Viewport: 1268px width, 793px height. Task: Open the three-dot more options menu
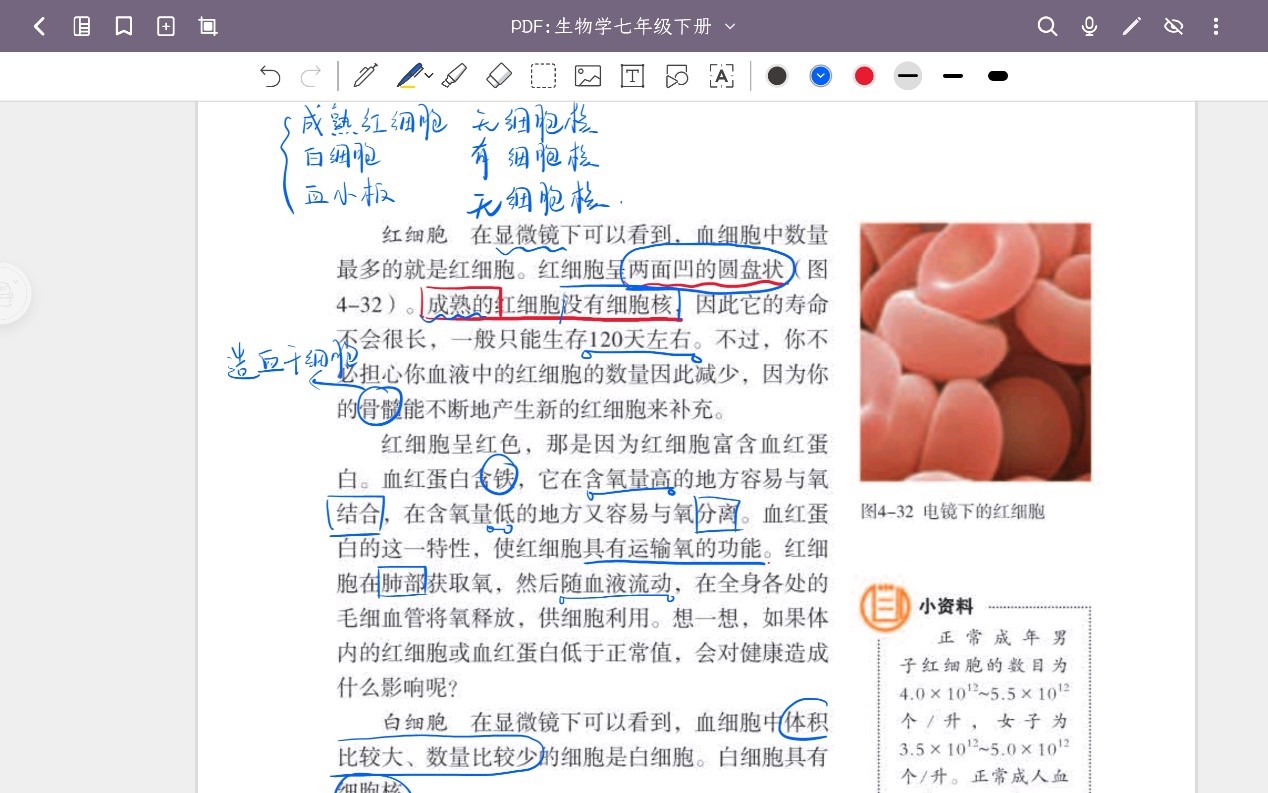[1216, 27]
